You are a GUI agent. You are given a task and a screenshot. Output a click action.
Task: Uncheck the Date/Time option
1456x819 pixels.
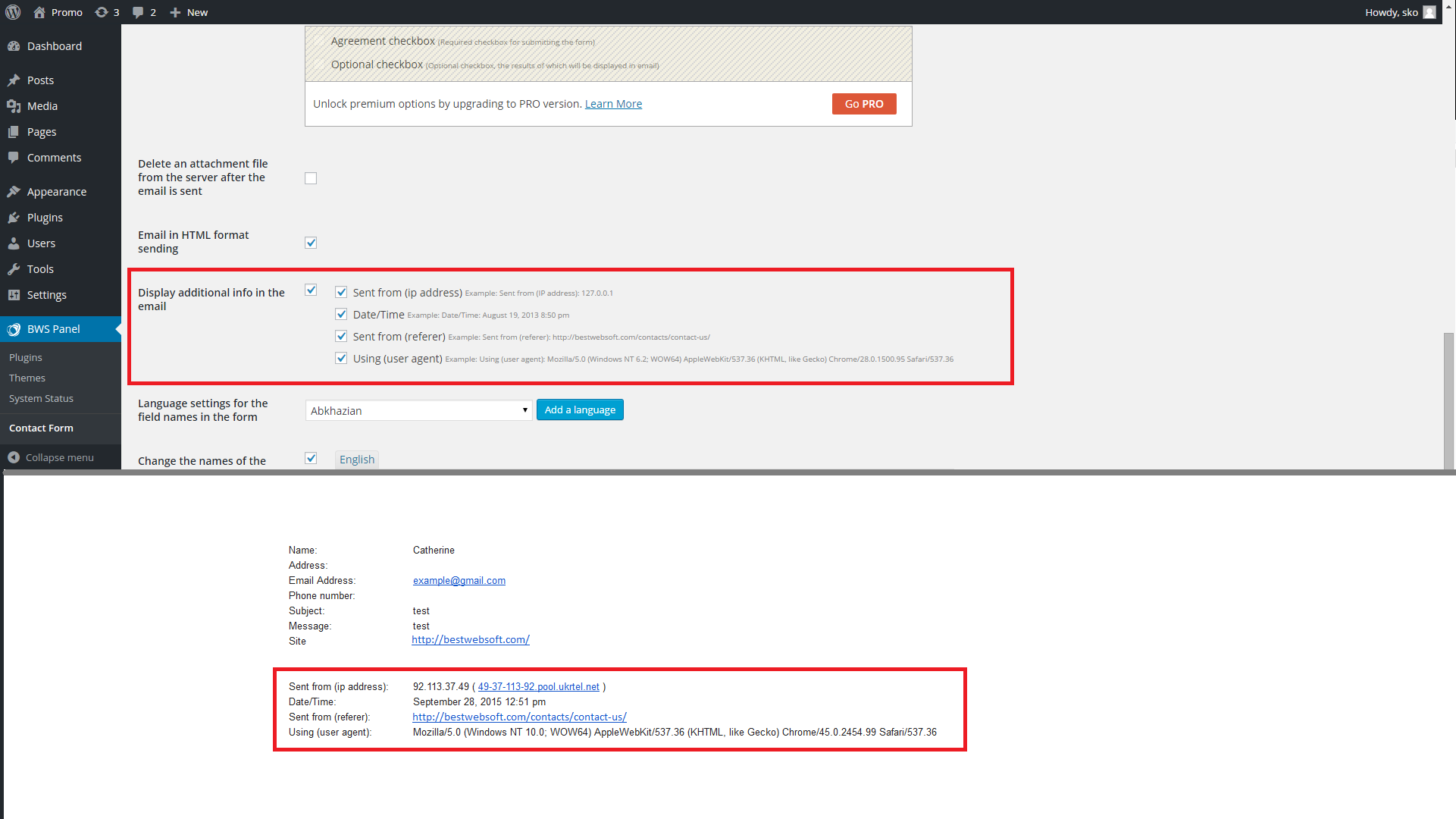[x=341, y=314]
